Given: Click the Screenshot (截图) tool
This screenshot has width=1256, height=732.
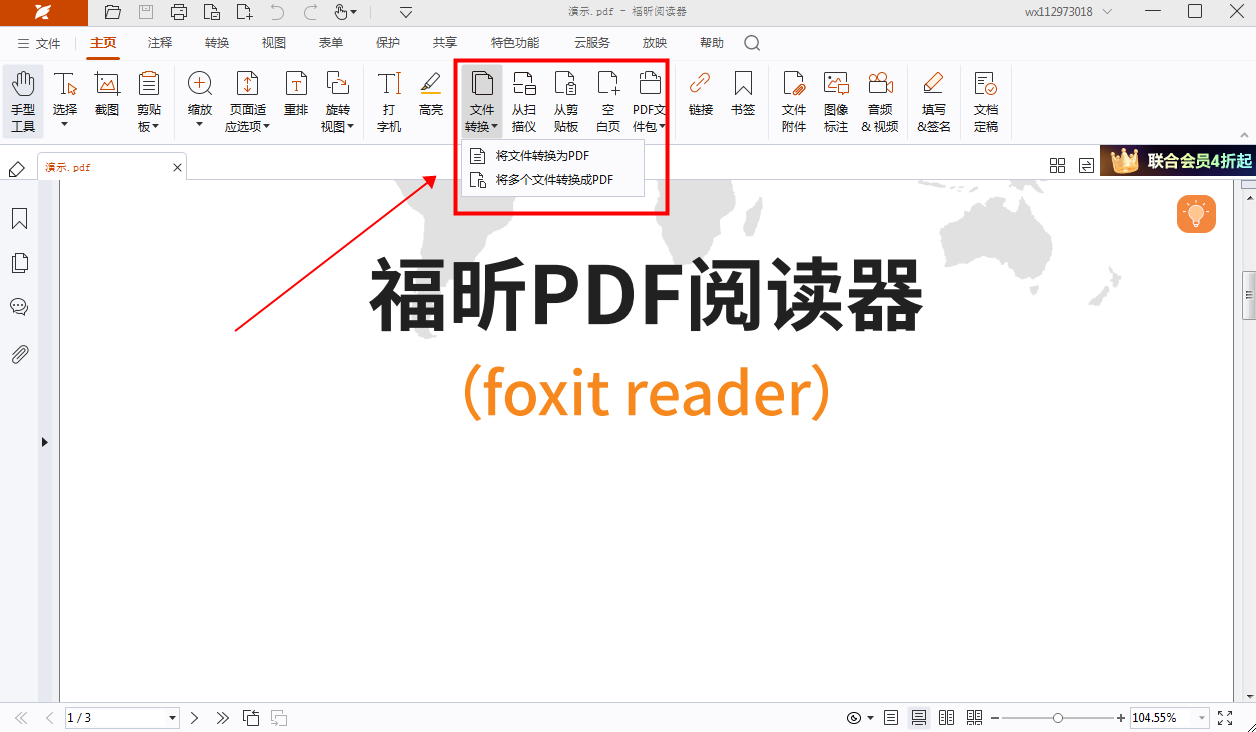Looking at the screenshot, I should [x=107, y=101].
